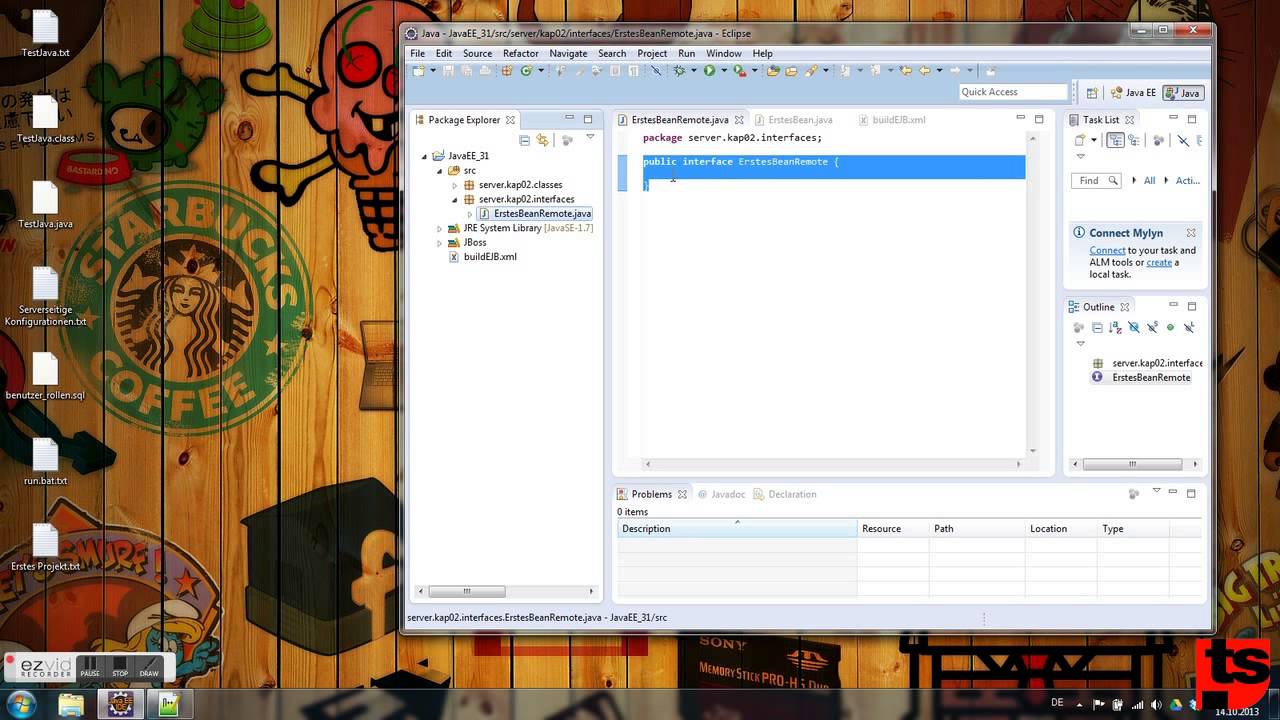
Task: Run the program with green Run icon
Action: [709, 70]
